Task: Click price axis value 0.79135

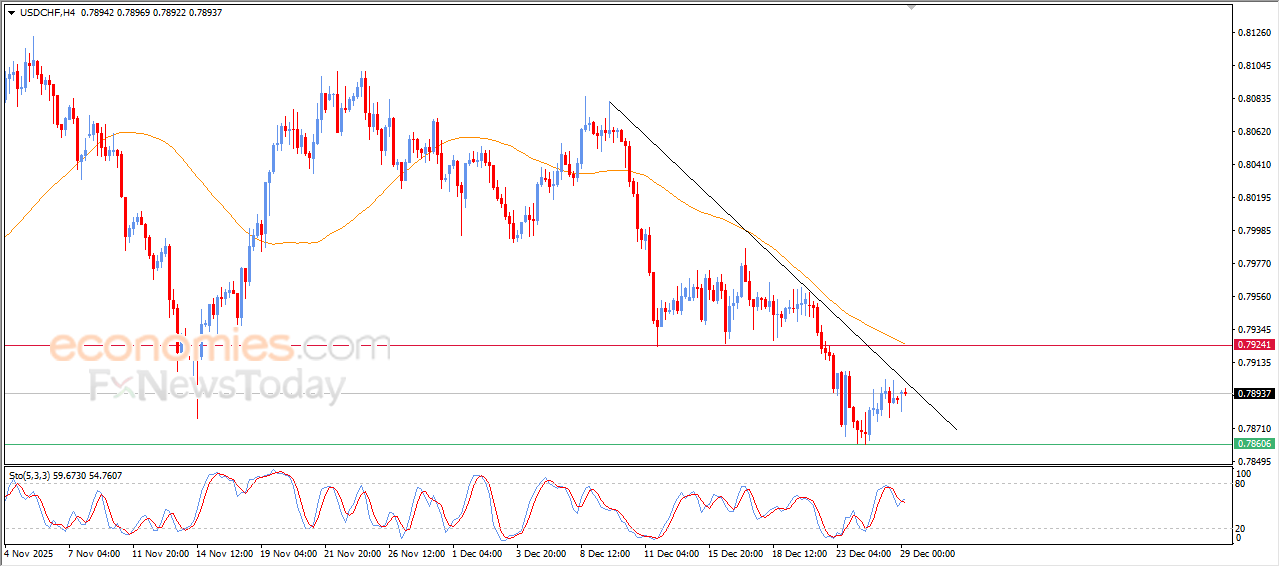Action: point(1256,363)
